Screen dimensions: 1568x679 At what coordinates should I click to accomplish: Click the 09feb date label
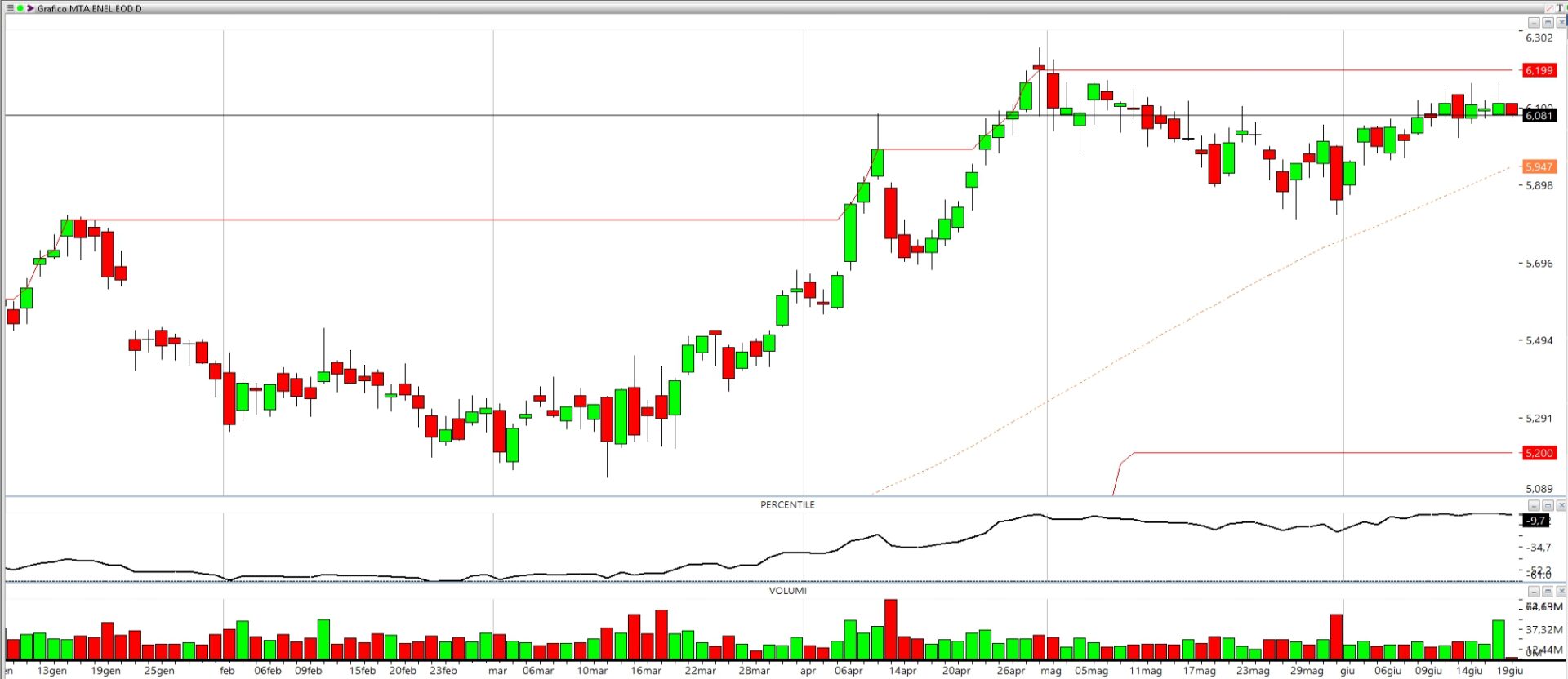tap(308, 671)
